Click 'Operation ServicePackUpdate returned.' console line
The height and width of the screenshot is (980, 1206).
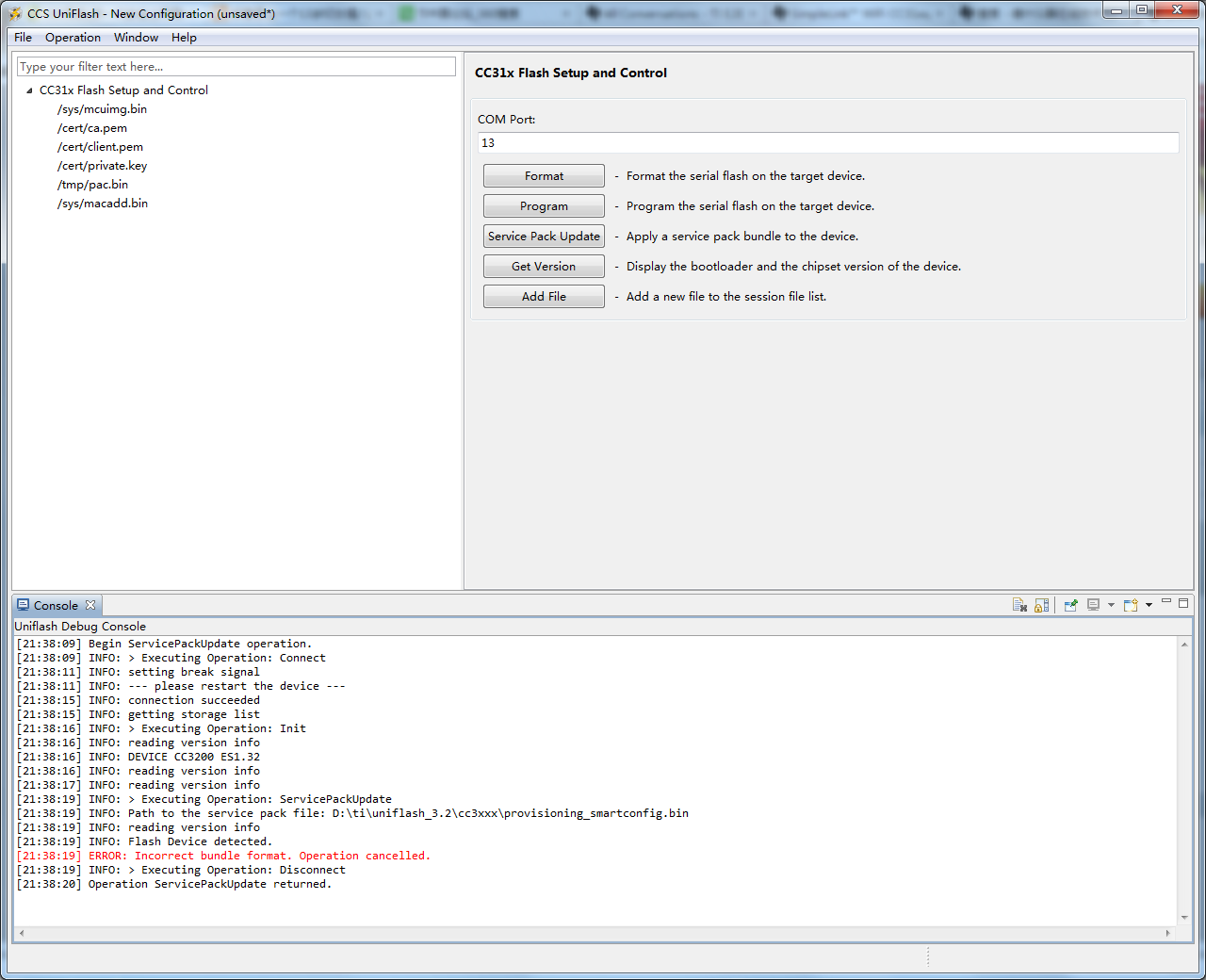[174, 884]
